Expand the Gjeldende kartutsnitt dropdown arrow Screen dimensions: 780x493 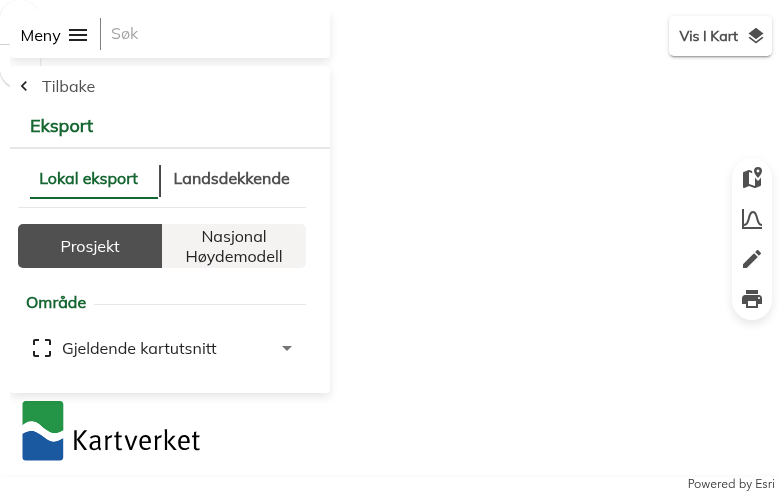pyautogui.click(x=287, y=349)
